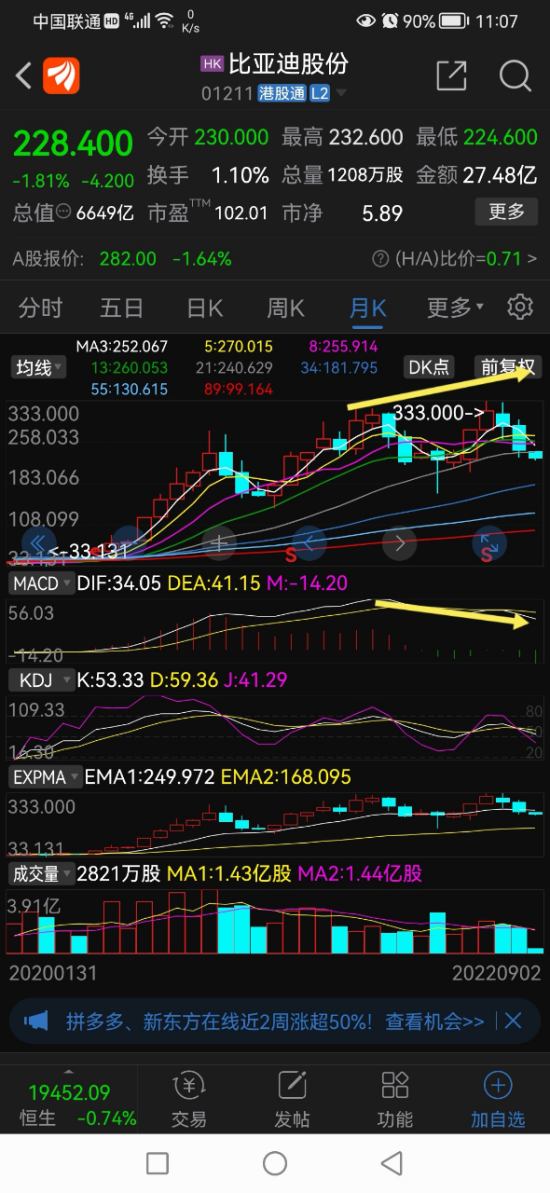The image size is (550, 1193).
Task: Open the 查看机会>> banner link
Action: [x=434, y=1021]
